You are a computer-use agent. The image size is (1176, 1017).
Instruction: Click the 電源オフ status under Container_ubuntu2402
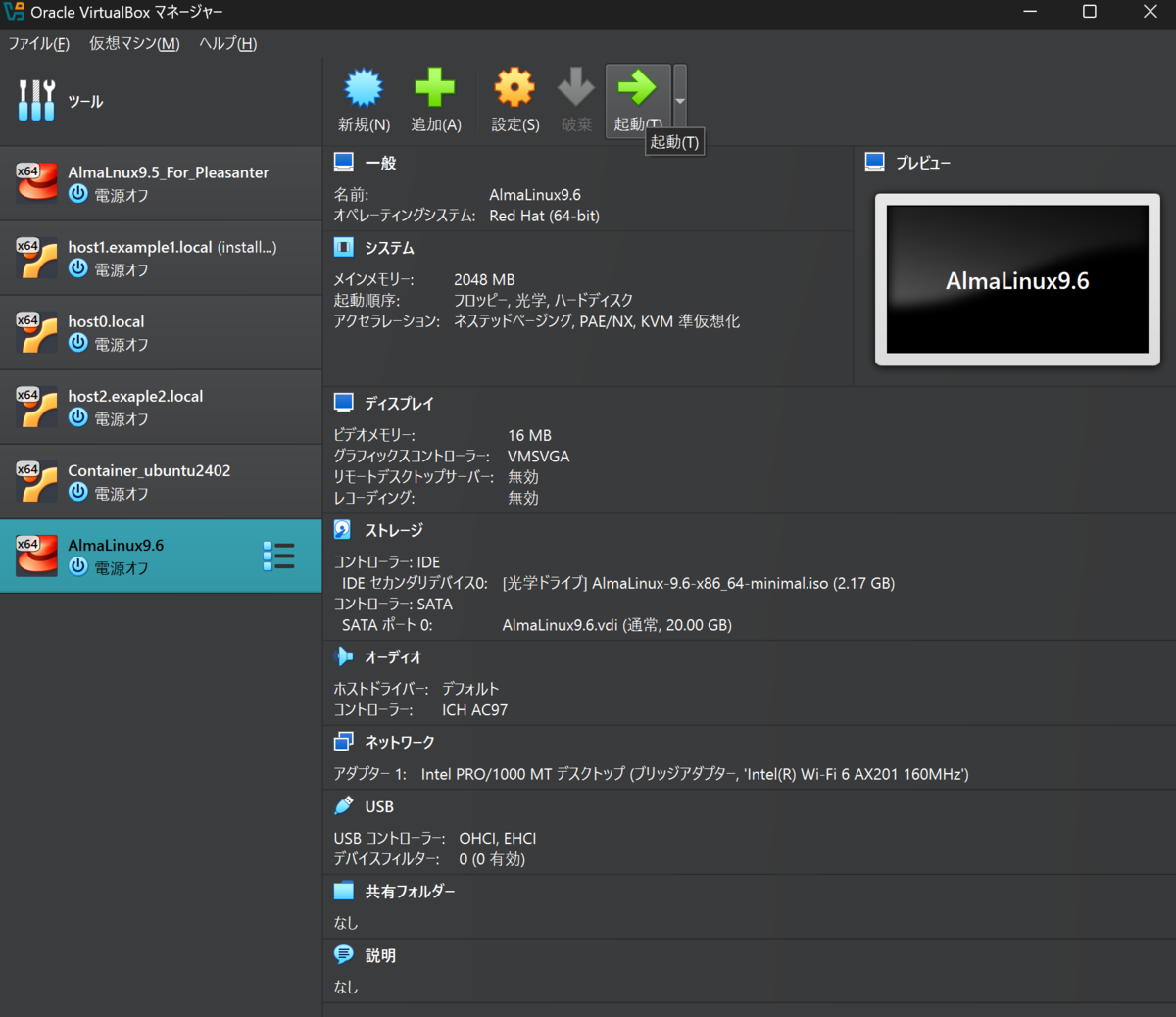pos(122,494)
